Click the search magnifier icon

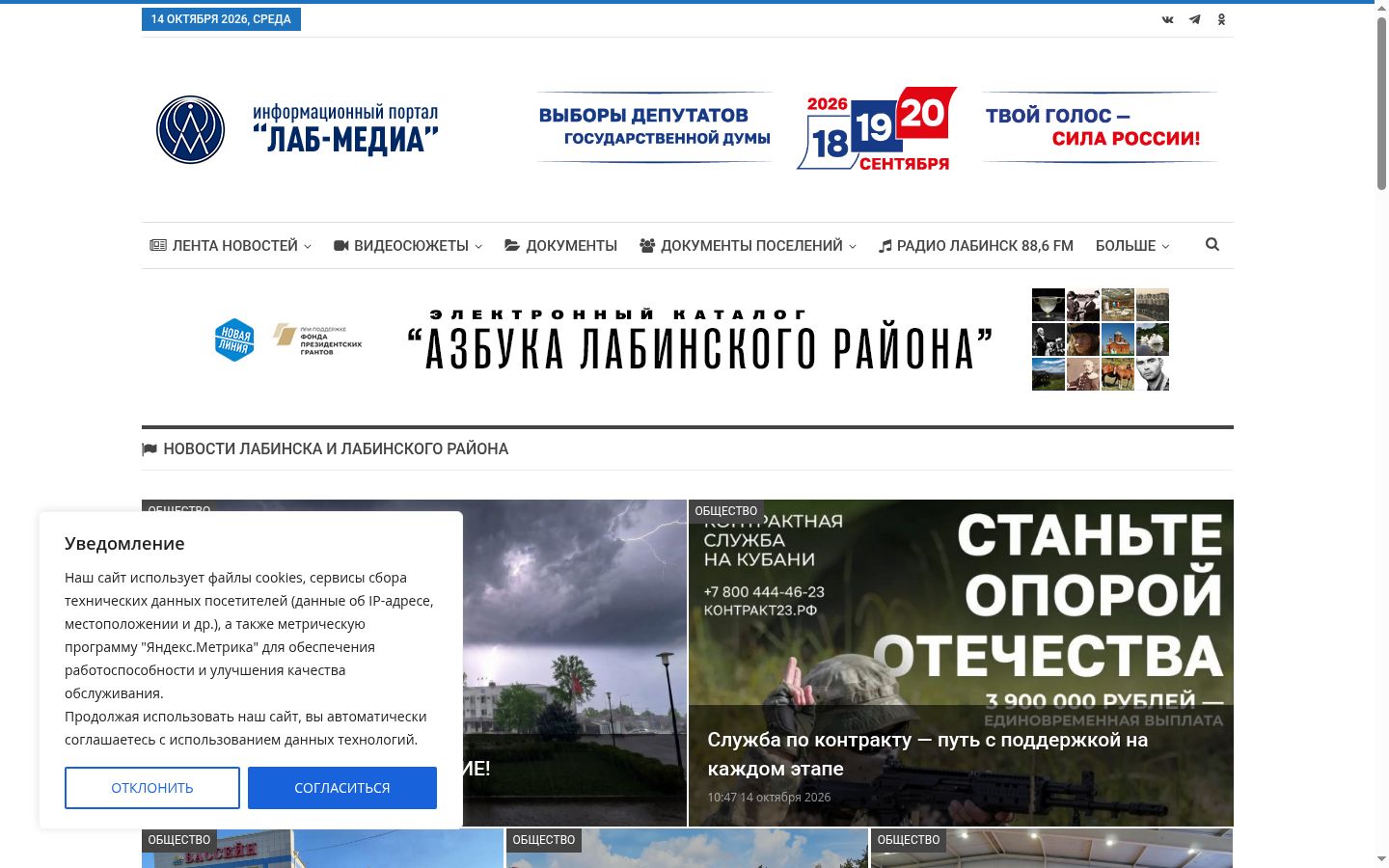click(x=1212, y=245)
